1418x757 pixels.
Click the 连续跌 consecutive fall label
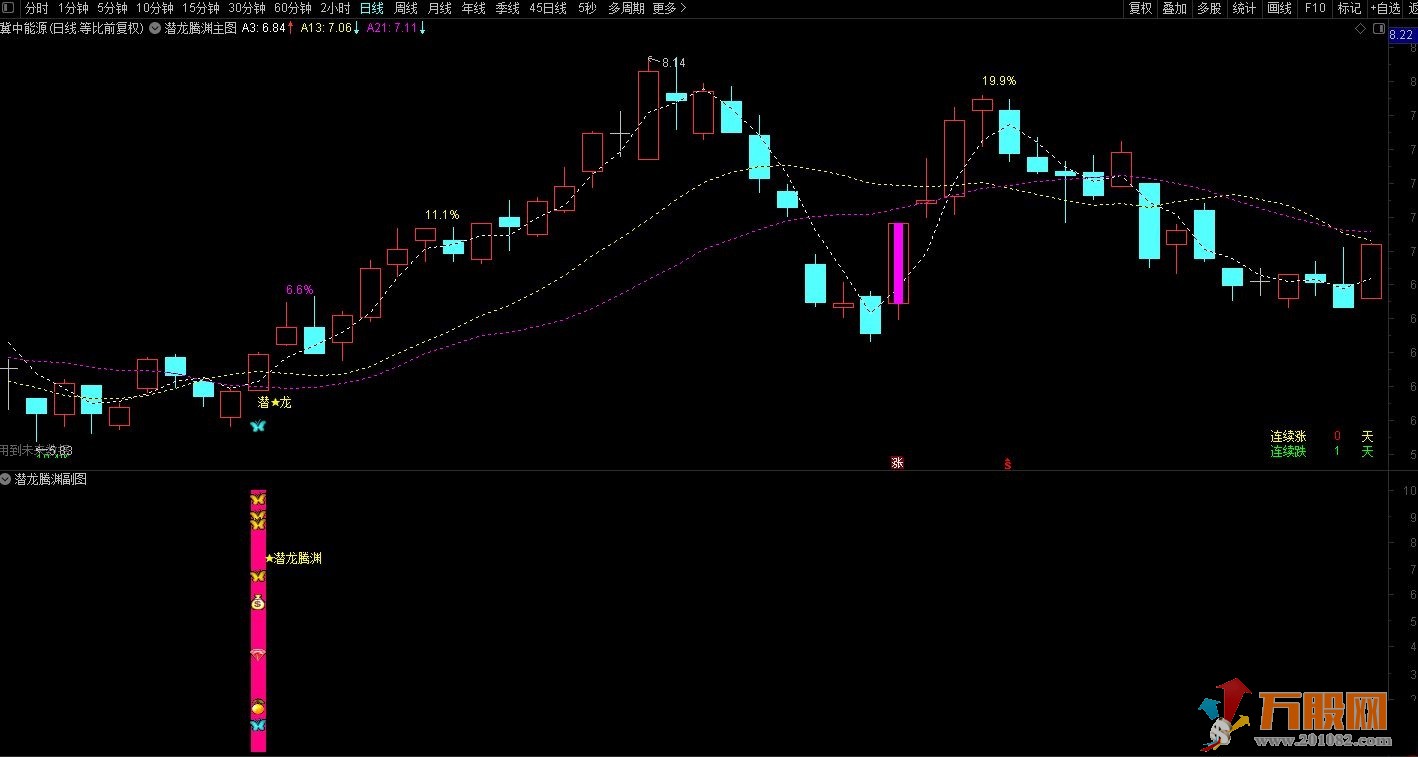point(1288,451)
